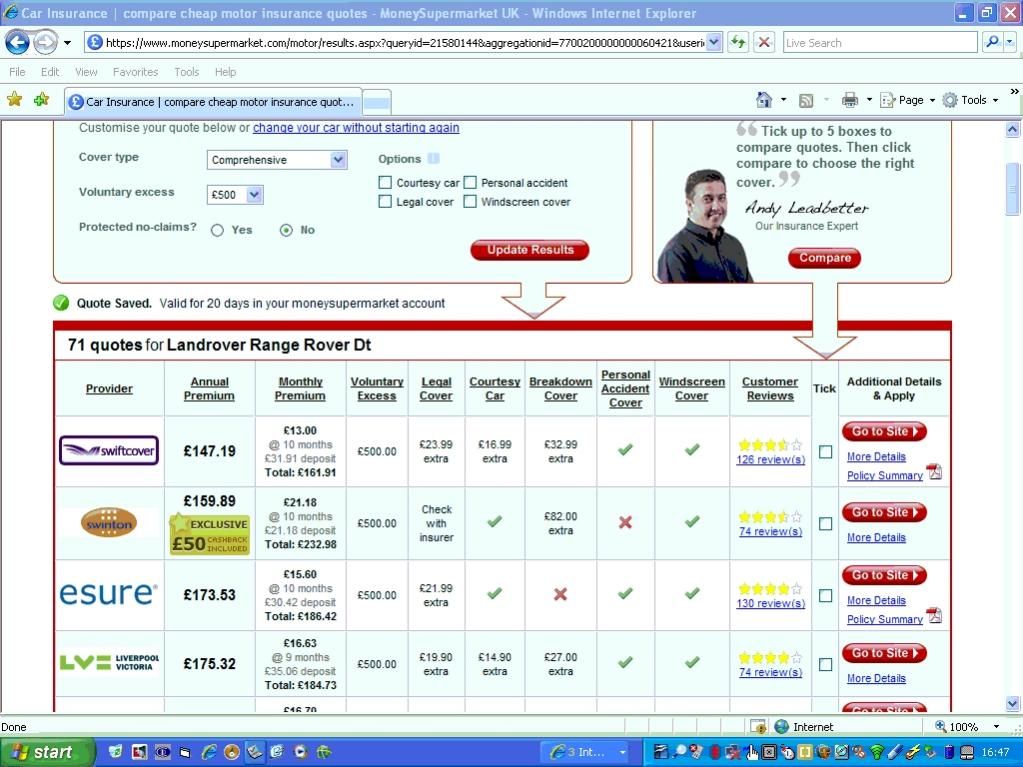1023x767 pixels.
Task: Click the Stop loading X icon
Action: (x=763, y=43)
